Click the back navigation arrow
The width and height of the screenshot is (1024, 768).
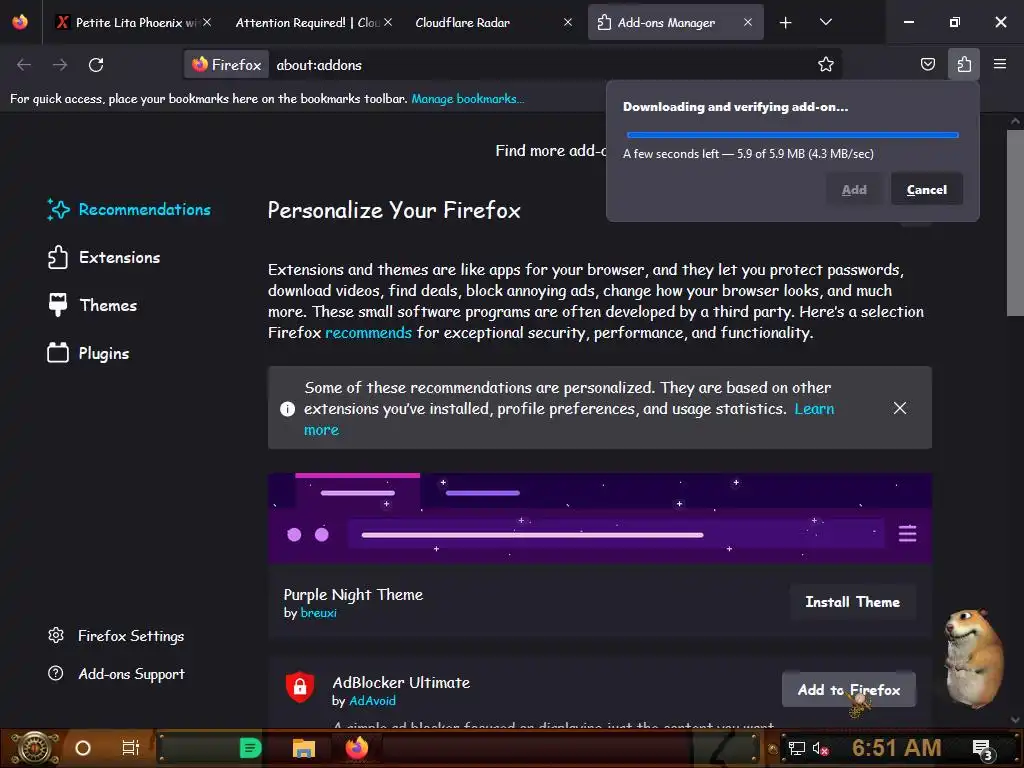24,65
